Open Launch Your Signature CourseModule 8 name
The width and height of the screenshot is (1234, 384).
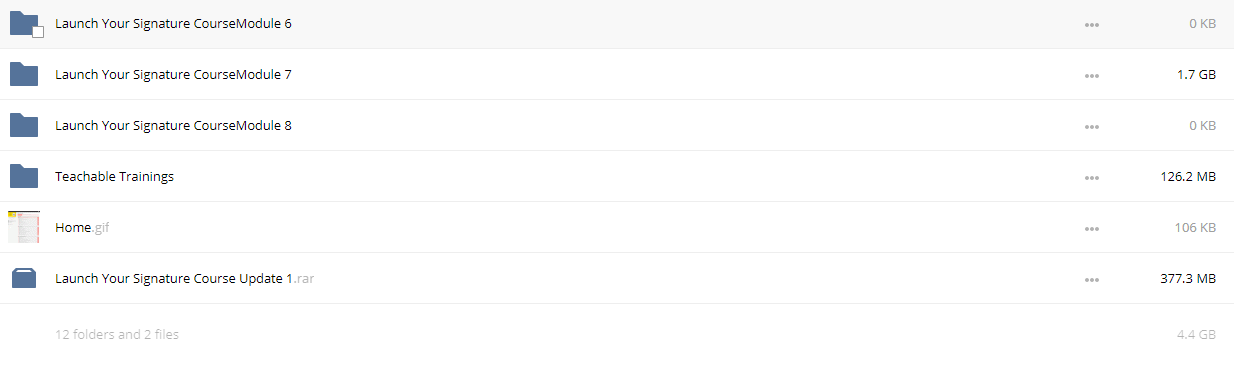click(x=173, y=125)
